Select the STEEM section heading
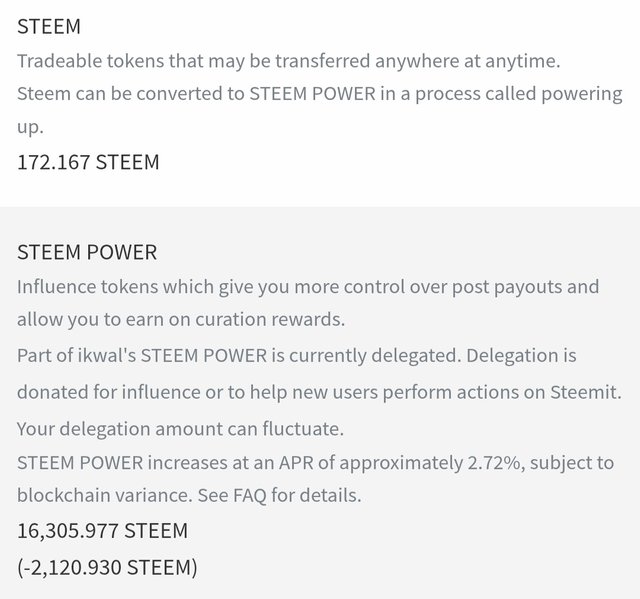The image size is (640, 599). coord(49,27)
